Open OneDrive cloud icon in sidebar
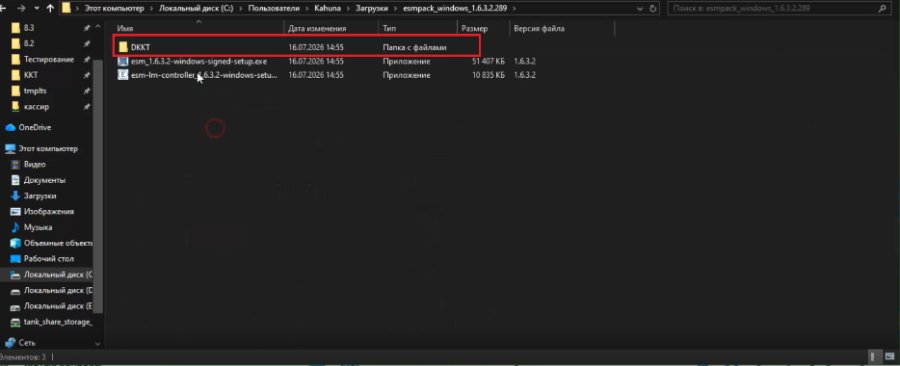900x366 pixels. [10, 127]
